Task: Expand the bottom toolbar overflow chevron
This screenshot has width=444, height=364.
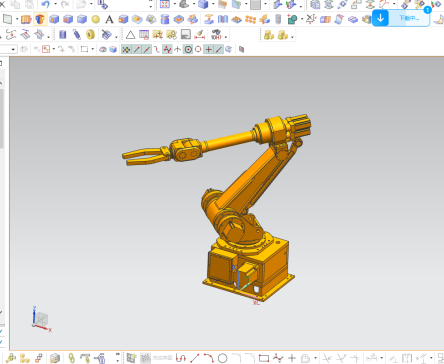Action: click(118, 357)
